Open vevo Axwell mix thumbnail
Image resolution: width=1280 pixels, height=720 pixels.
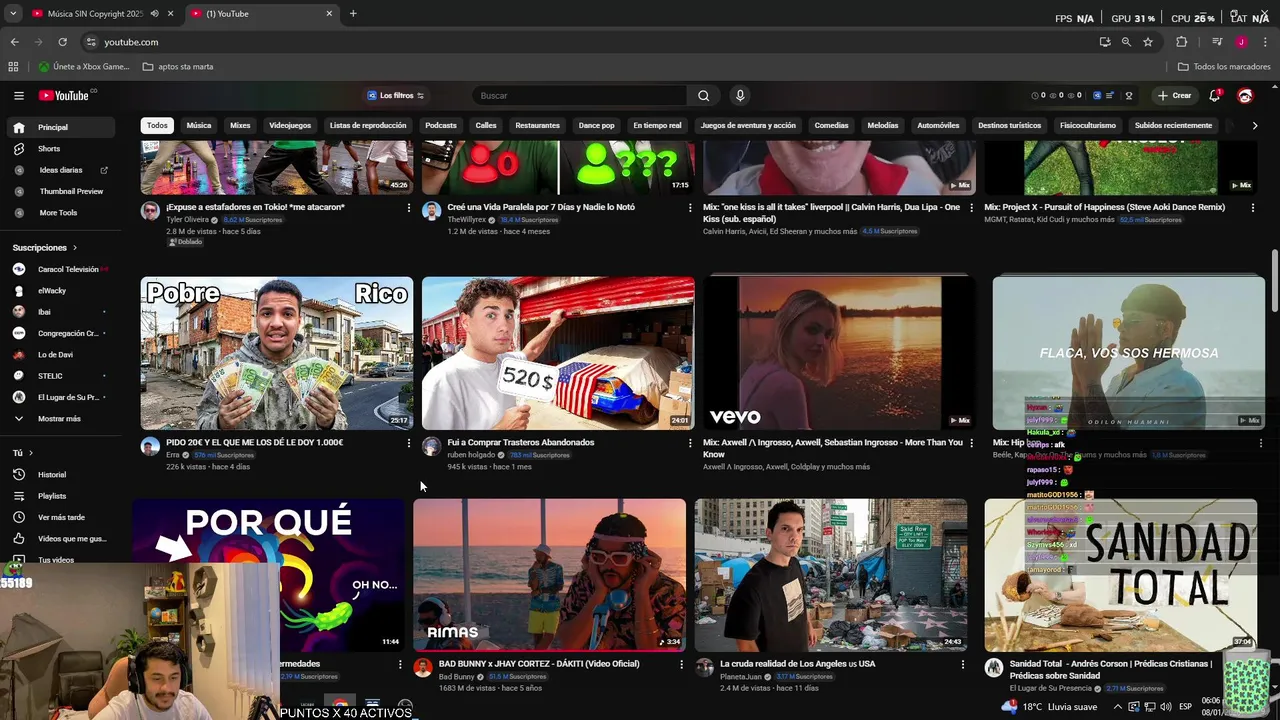point(839,353)
